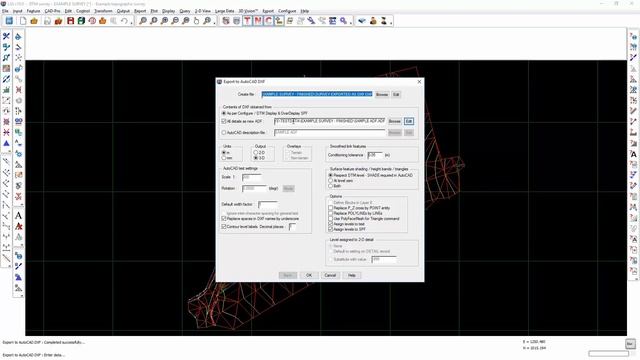Open the CAD-Pro menu
The image size is (640, 360).
tap(52, 11)
